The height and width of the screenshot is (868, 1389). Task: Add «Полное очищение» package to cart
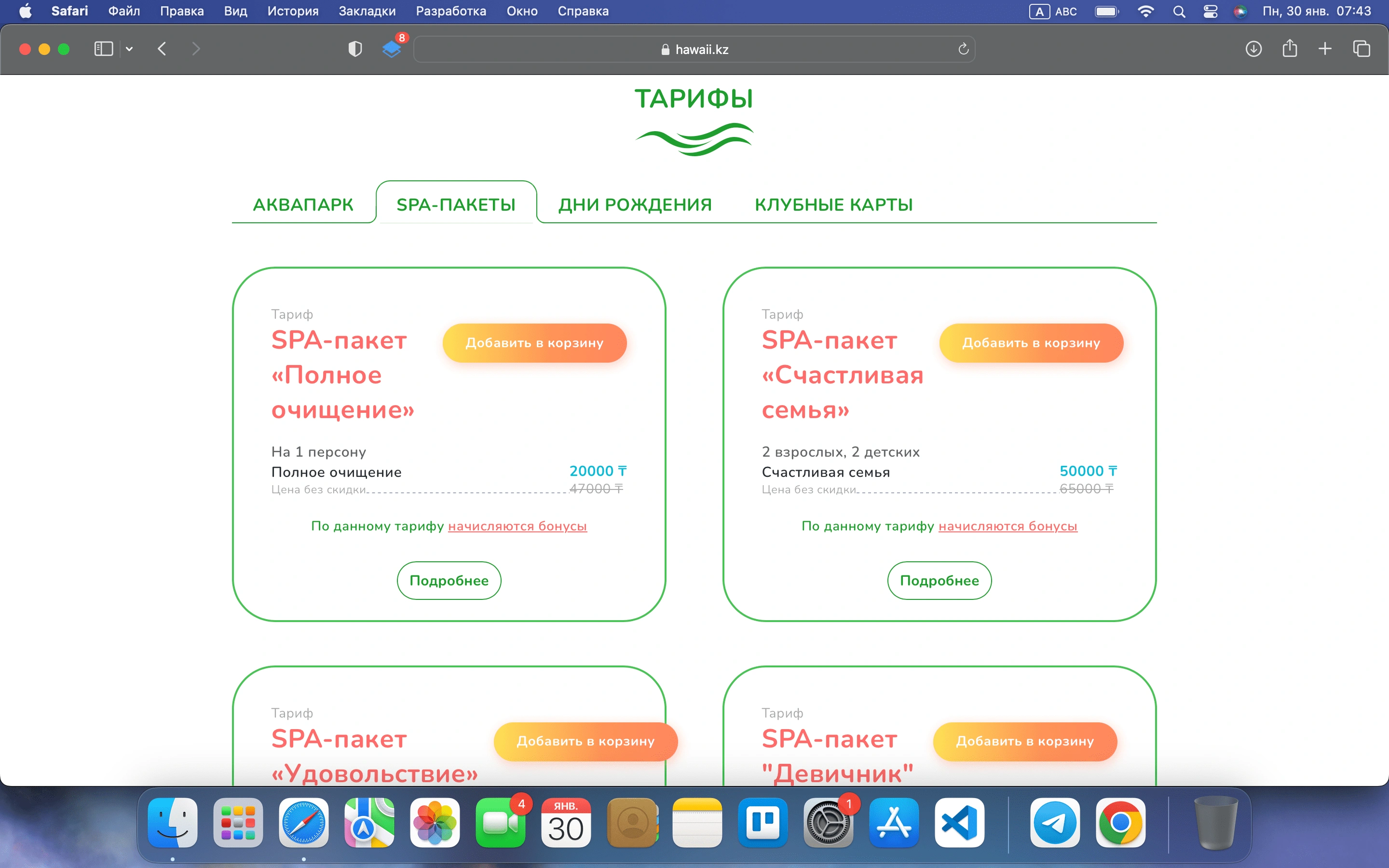point(534,343)
